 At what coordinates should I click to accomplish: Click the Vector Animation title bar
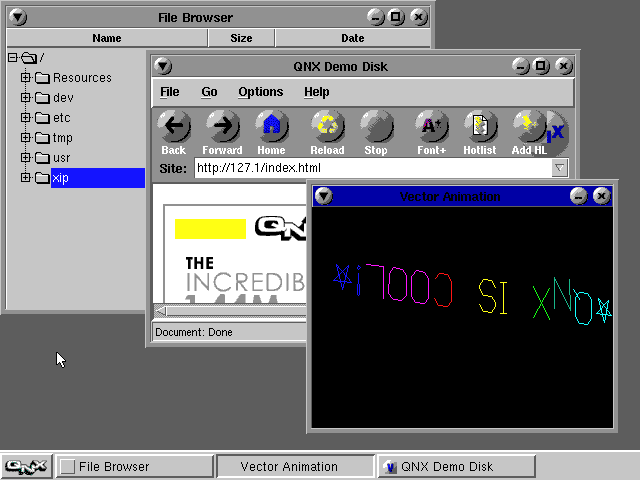pyautogui.click(x=450, y=196)
